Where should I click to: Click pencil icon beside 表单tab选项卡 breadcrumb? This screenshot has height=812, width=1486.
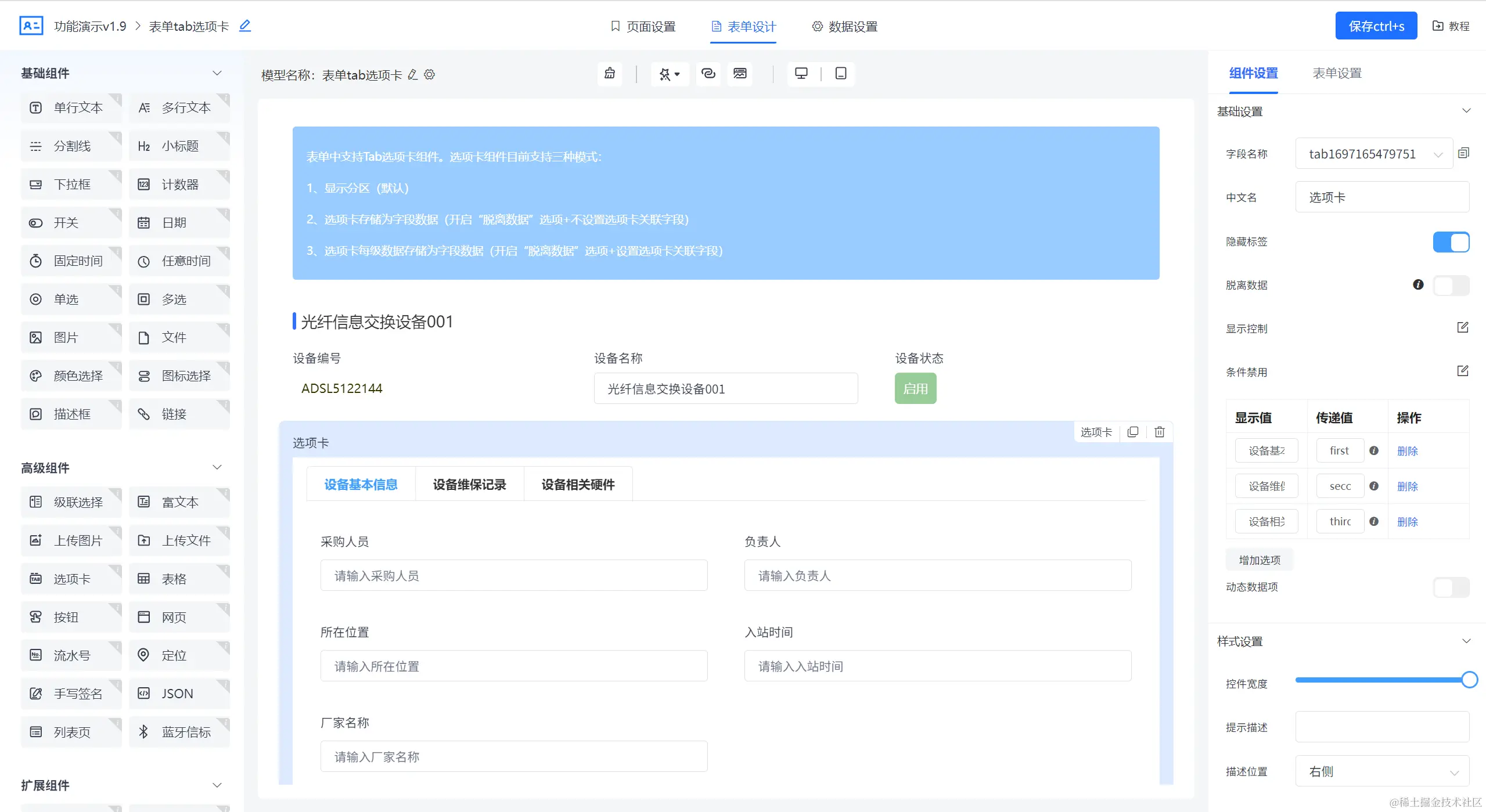point(245,26)
